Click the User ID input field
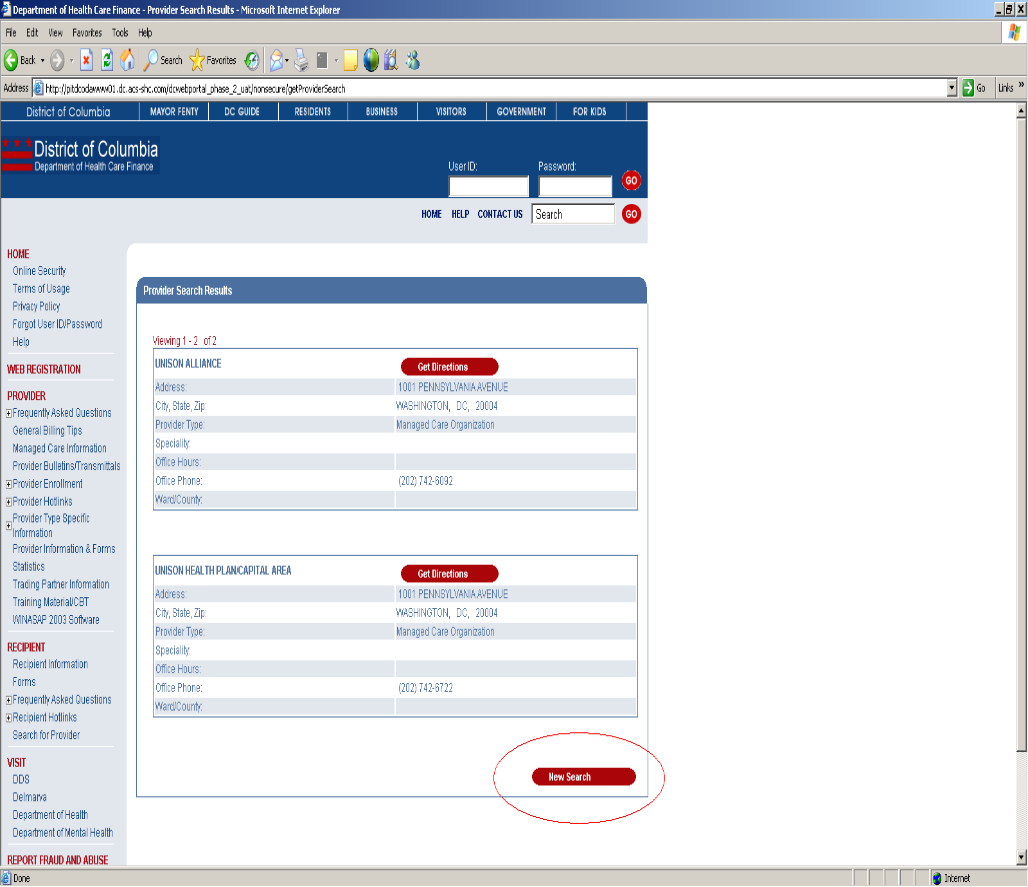The image size is (1028, 887). 488,186
